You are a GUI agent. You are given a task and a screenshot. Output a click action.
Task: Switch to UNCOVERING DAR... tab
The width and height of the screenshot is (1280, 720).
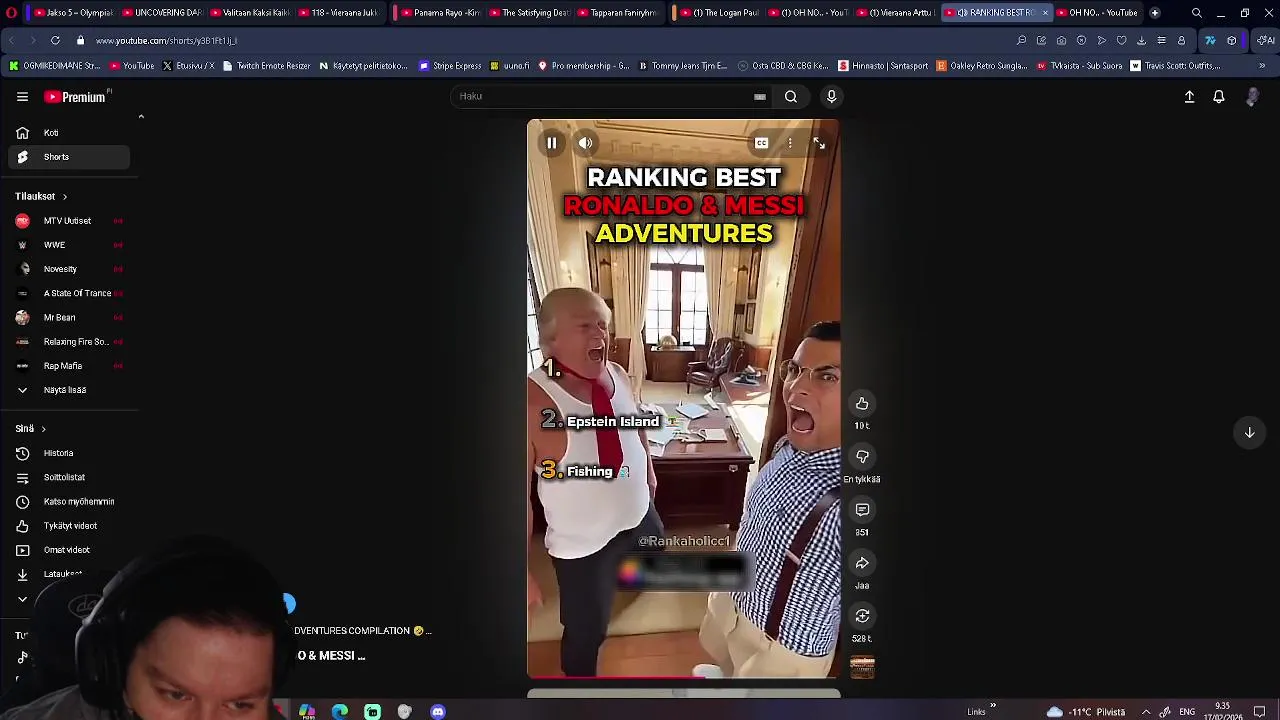pos(162,13)
